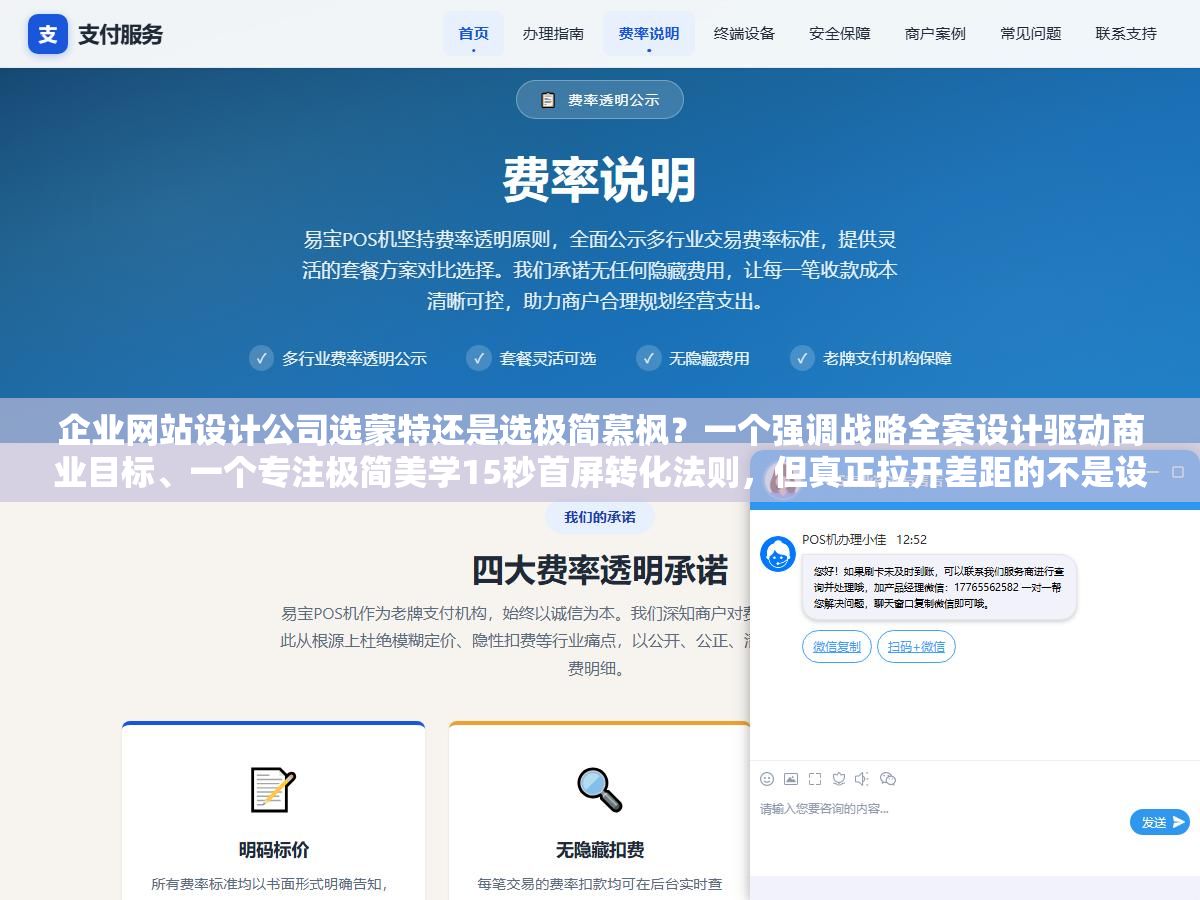
Task: Click checkmark icon beside 无隐藏费用
Action: (648, 358)
